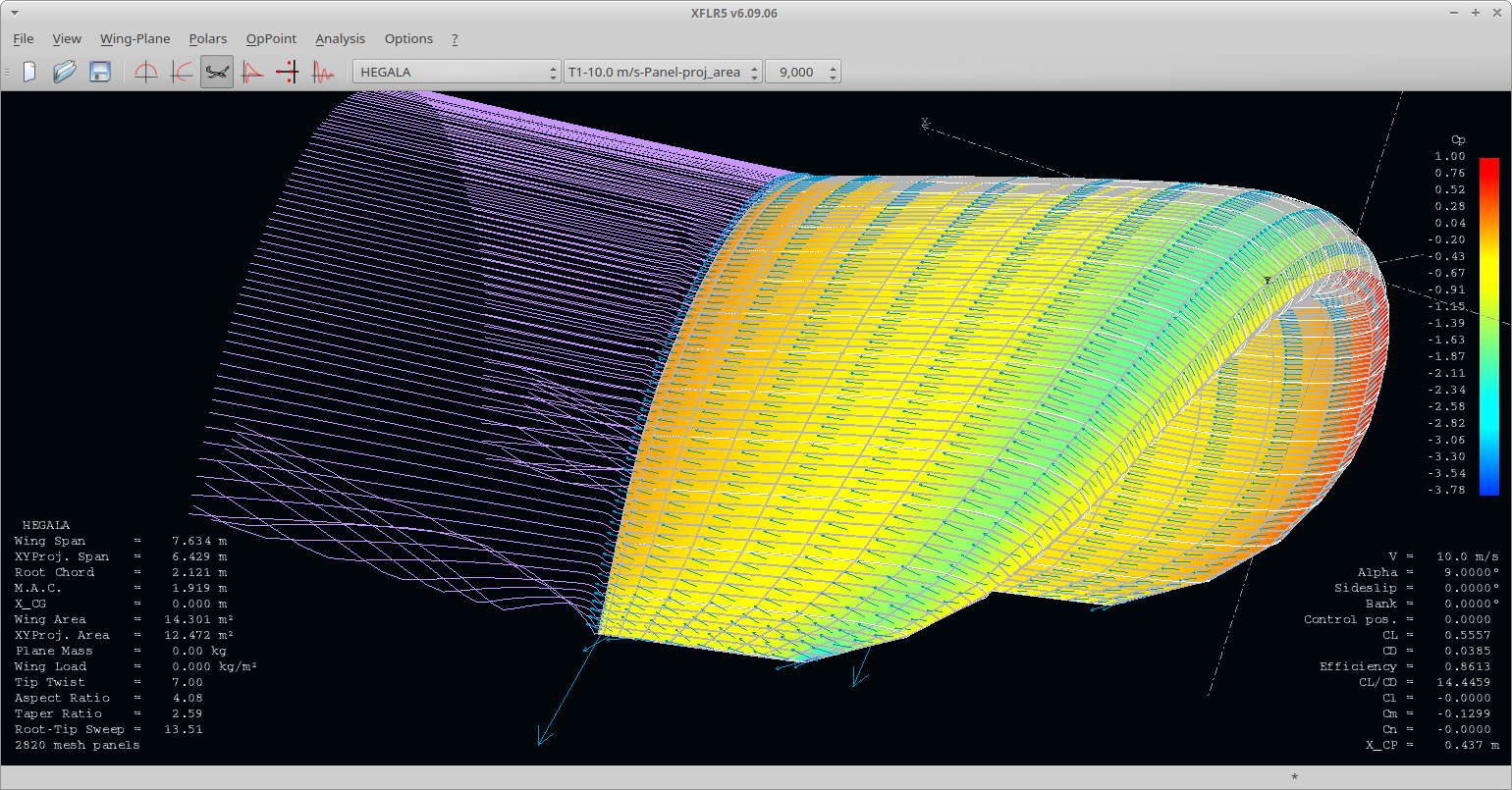Open the OpPoint menu
Image resolution: width=1512 pixels, height=790 pixels.
click(x=271, y=39)
